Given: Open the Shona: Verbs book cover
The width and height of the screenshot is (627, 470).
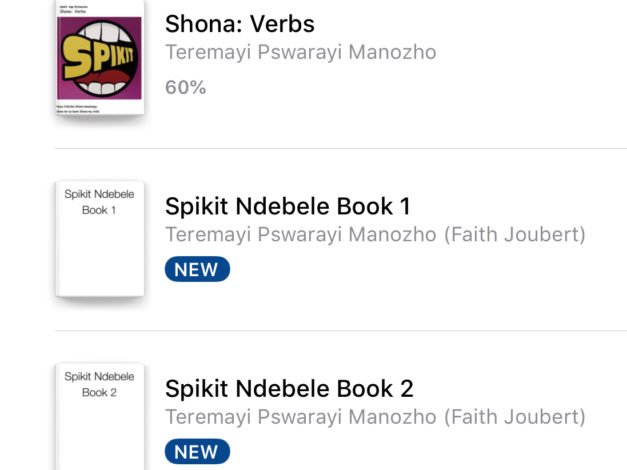Looking at the screenshot, I should (99, 60).
